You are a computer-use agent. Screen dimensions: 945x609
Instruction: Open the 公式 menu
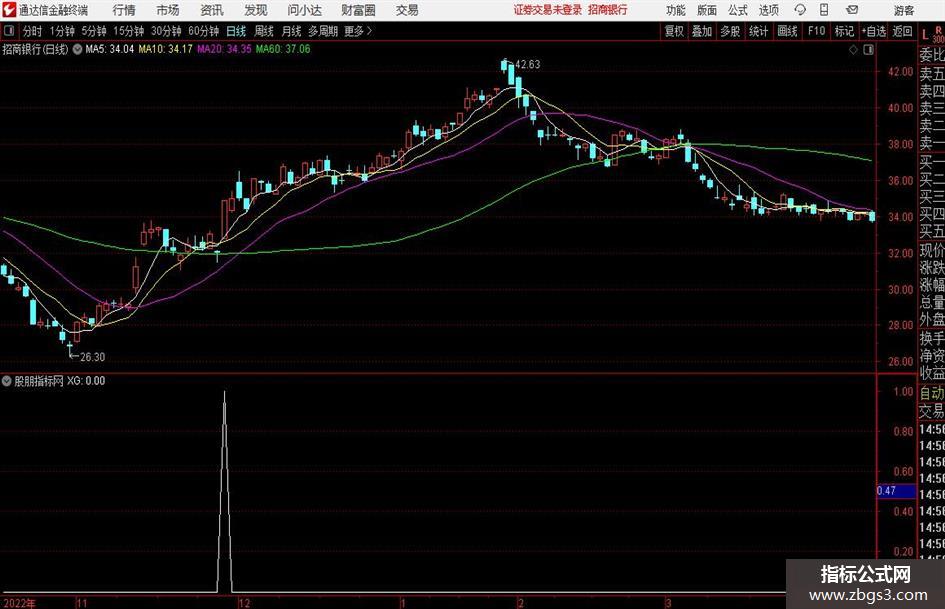(x=738, y=10)
